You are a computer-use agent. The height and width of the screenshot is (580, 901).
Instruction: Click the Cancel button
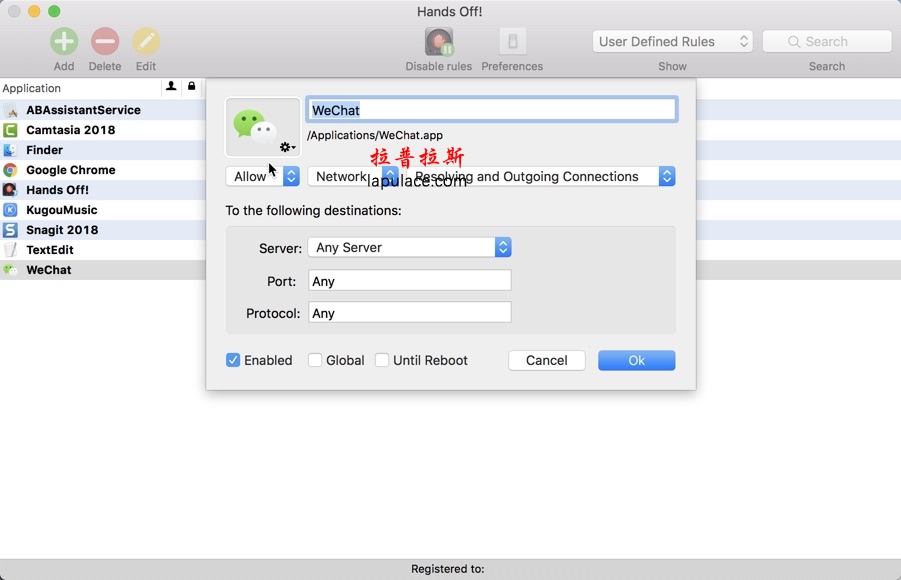tap(546, 360)
